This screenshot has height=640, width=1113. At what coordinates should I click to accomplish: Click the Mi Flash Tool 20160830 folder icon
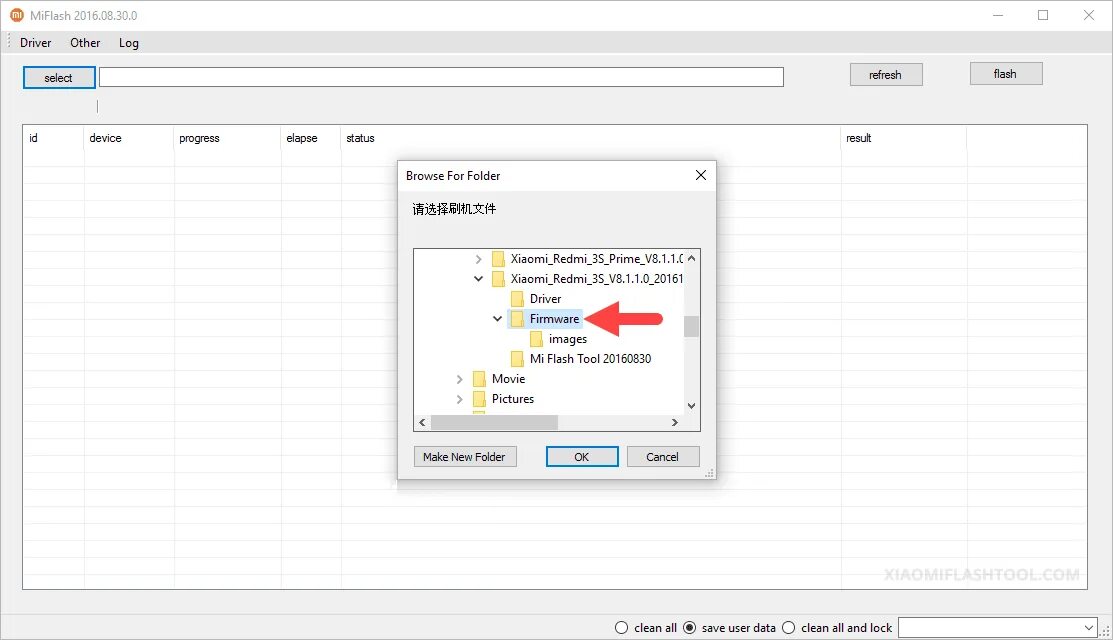click(517, 359)
